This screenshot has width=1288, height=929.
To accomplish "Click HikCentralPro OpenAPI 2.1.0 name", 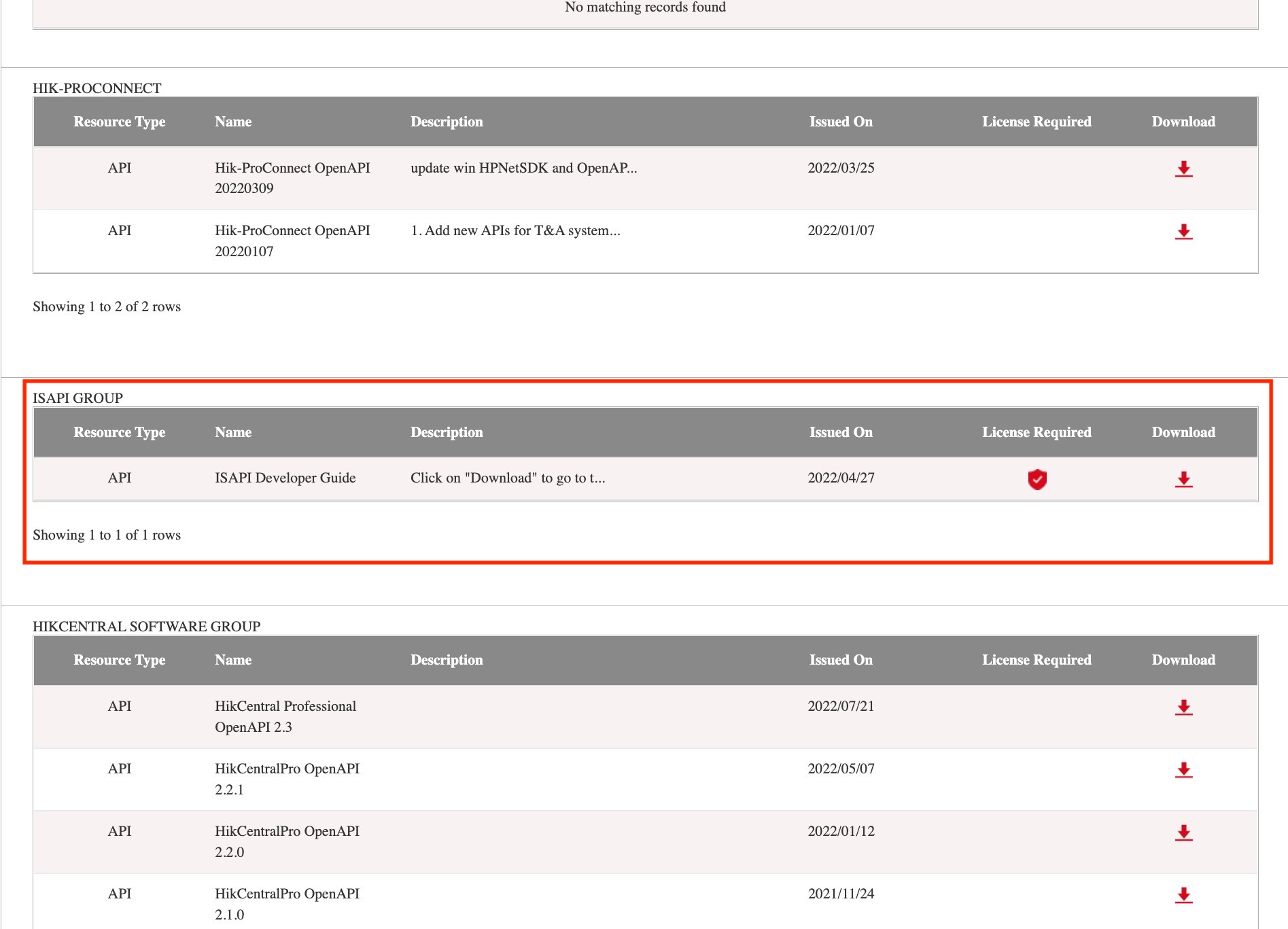I will (287, 904).
